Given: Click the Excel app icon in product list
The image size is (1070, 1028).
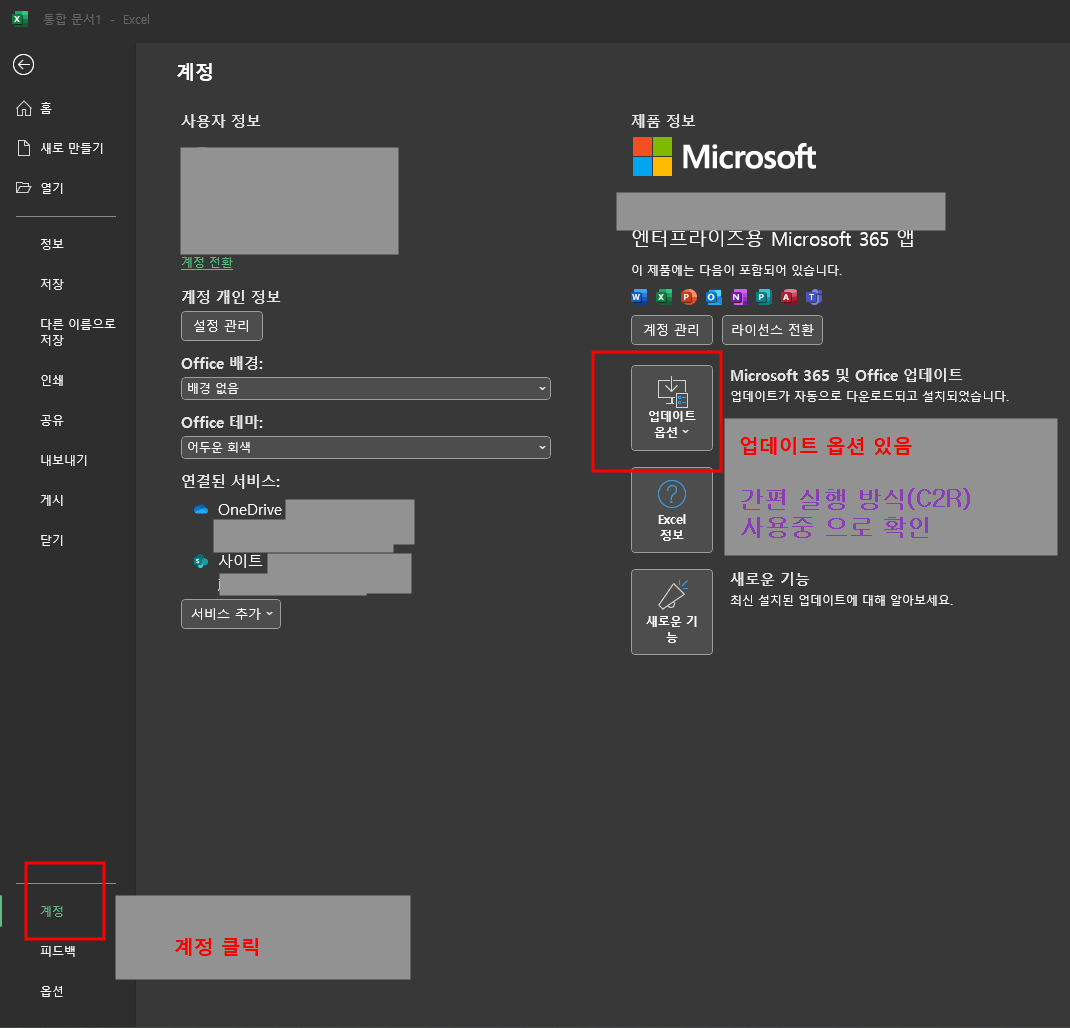Looking at the screenshot, I should [663, 297].
